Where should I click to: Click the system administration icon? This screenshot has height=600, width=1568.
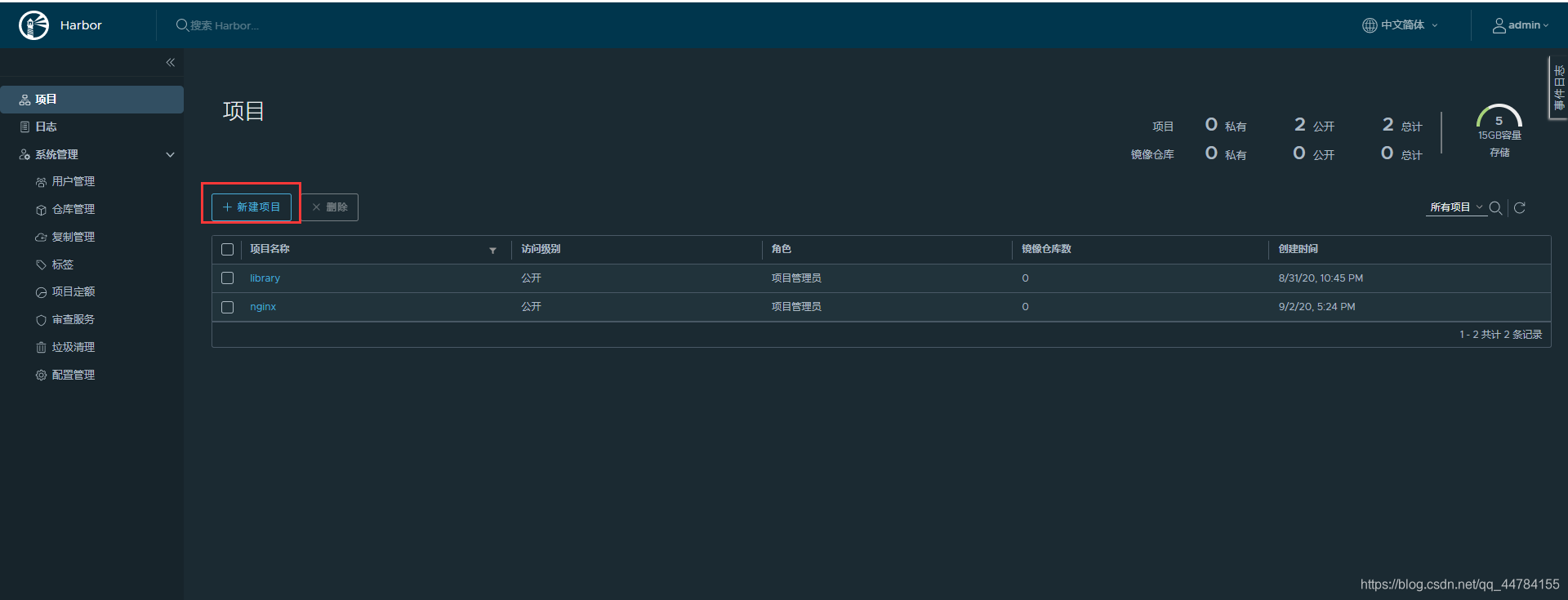tap(24, 154)
